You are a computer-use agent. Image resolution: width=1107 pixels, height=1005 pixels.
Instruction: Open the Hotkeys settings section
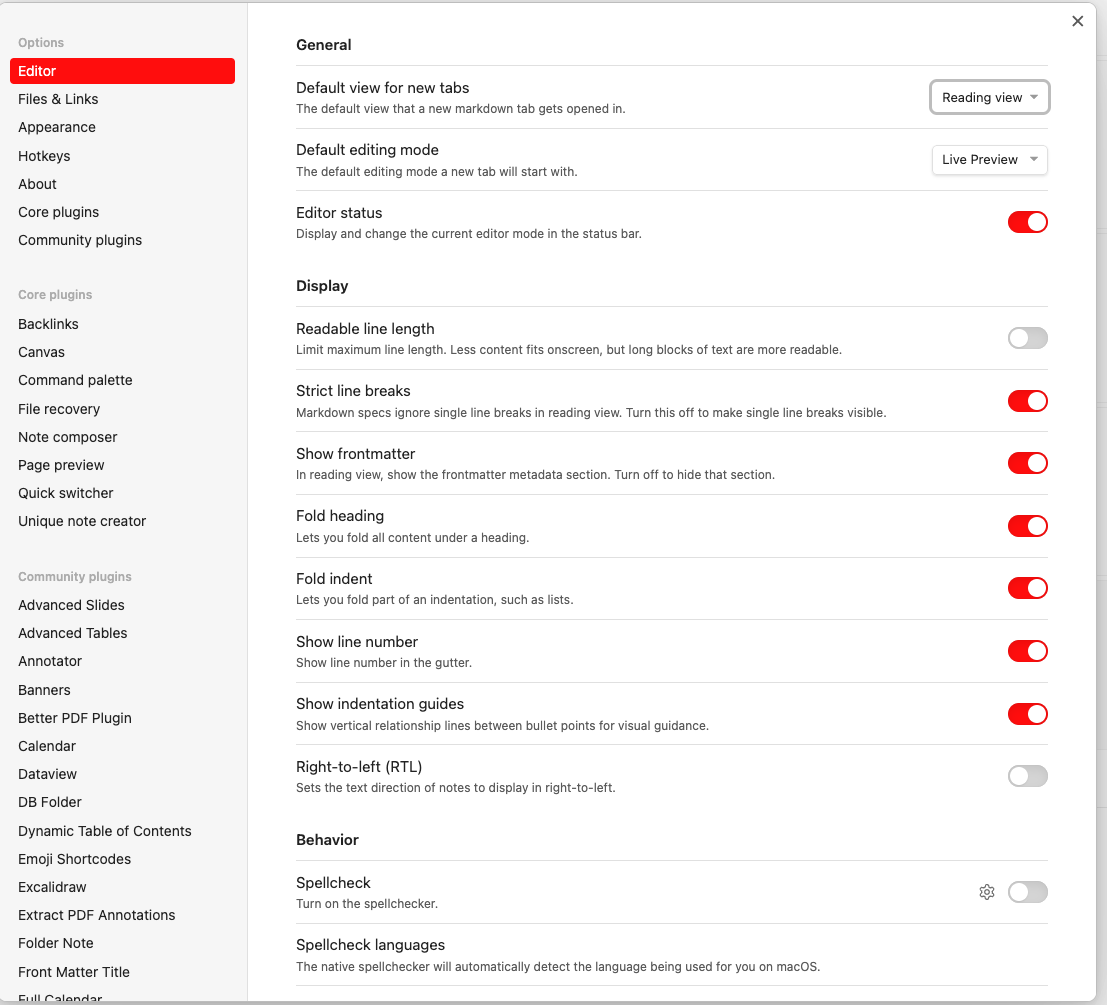(x=44, y=156)
